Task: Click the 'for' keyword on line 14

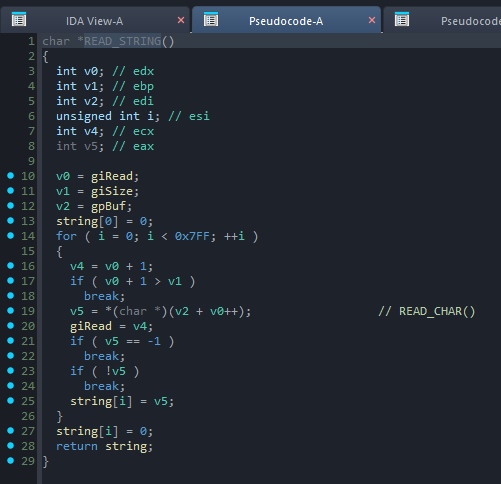Action: pos(66,236)
